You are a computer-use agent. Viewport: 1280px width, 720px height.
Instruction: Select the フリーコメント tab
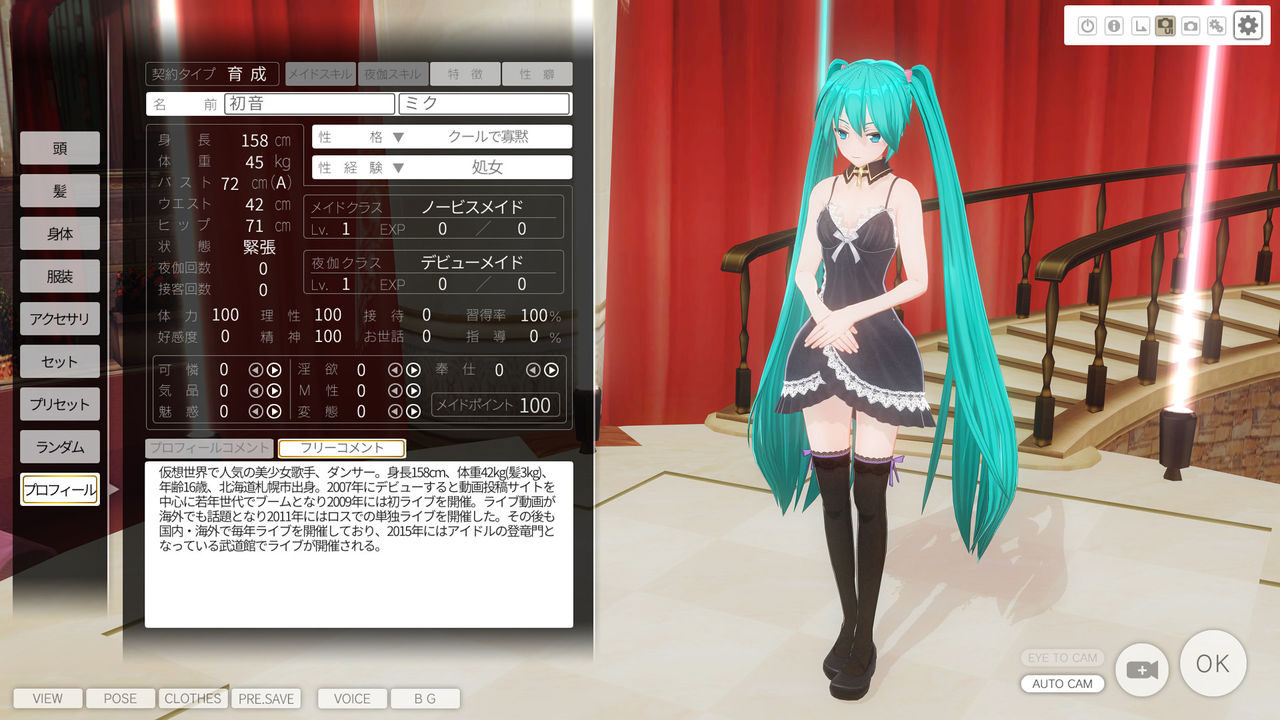[342, 448]
